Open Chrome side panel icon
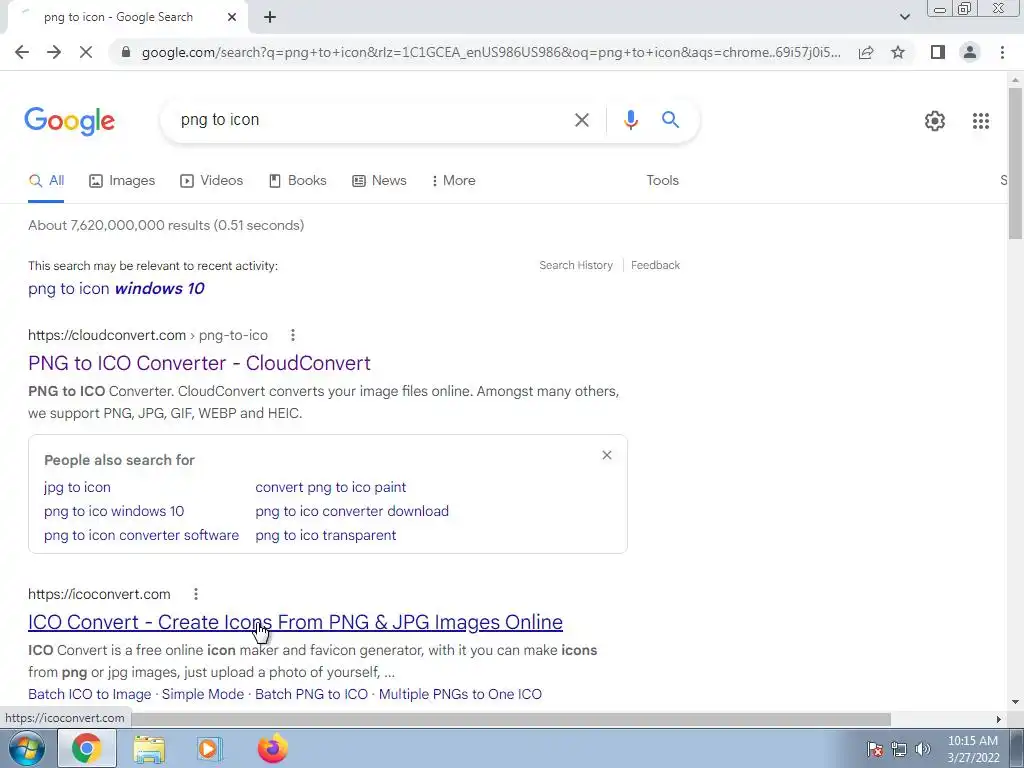 coord(938,52)
